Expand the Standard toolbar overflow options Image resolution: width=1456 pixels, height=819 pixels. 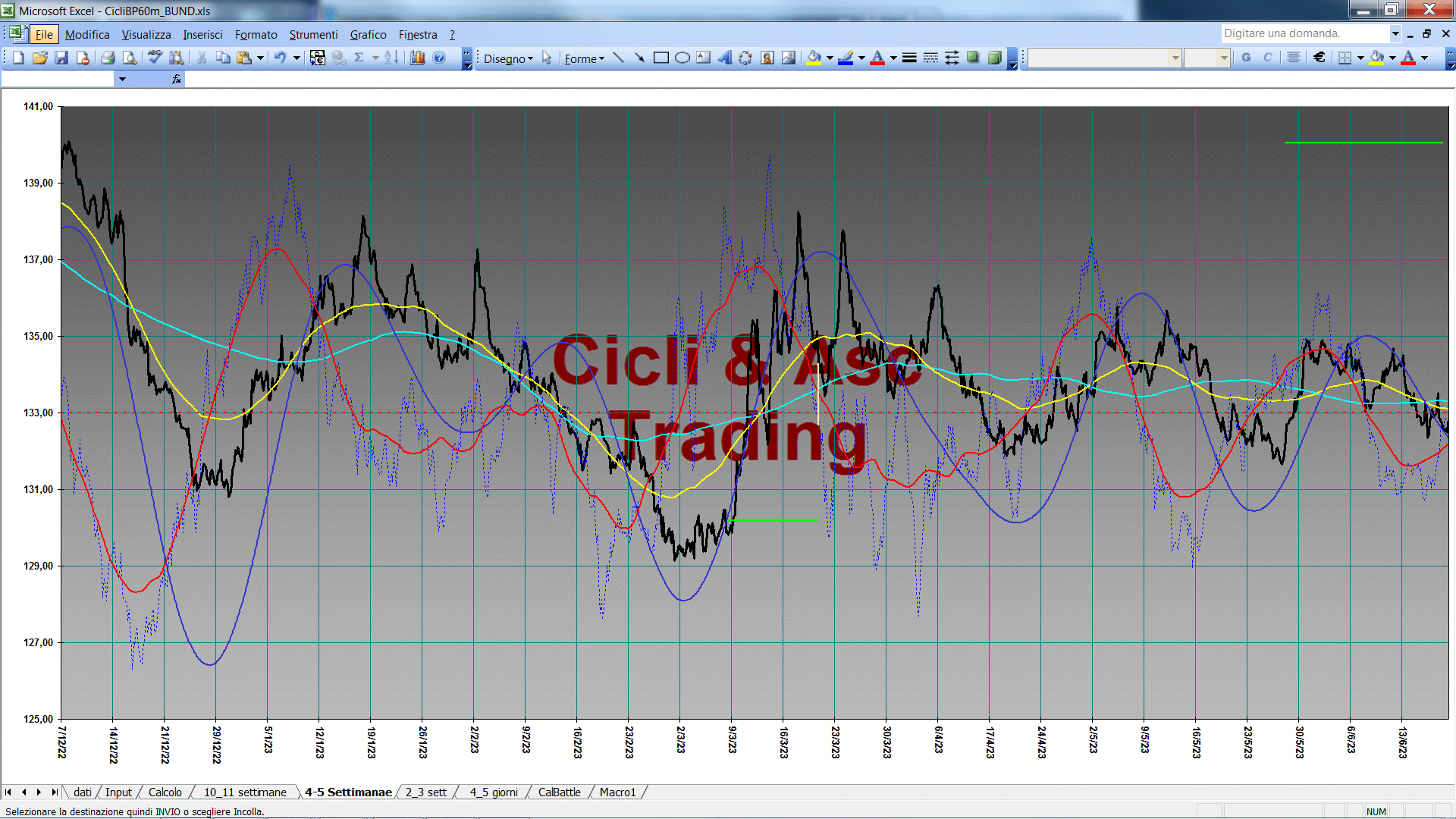(467, 58)
